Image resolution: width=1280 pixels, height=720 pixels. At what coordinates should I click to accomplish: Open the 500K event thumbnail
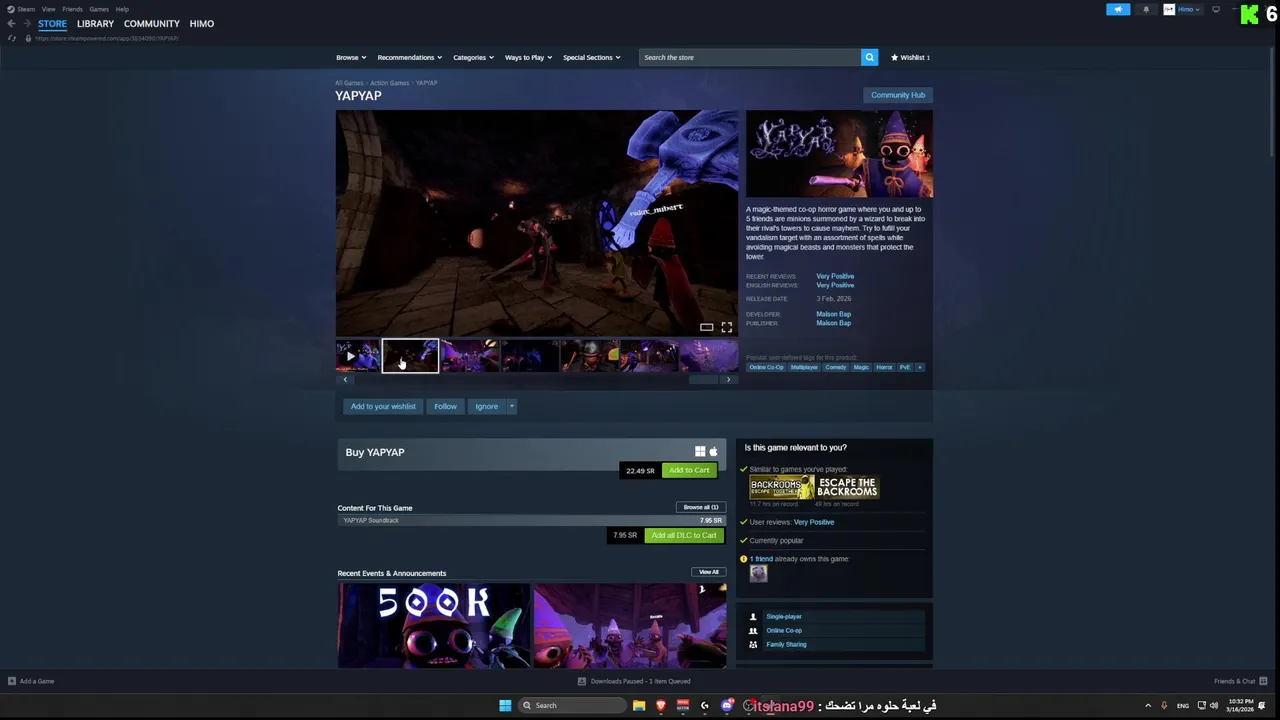(x=433, y=626)
